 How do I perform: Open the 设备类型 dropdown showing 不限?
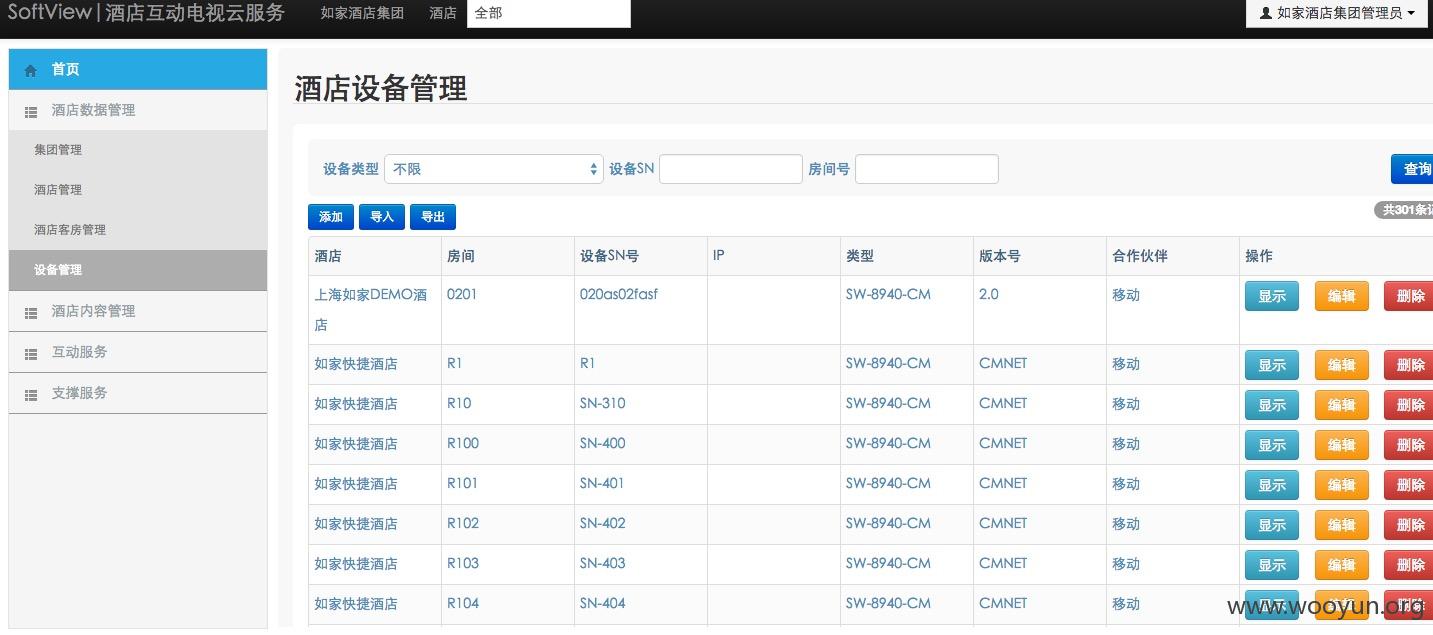pos(494,169)
